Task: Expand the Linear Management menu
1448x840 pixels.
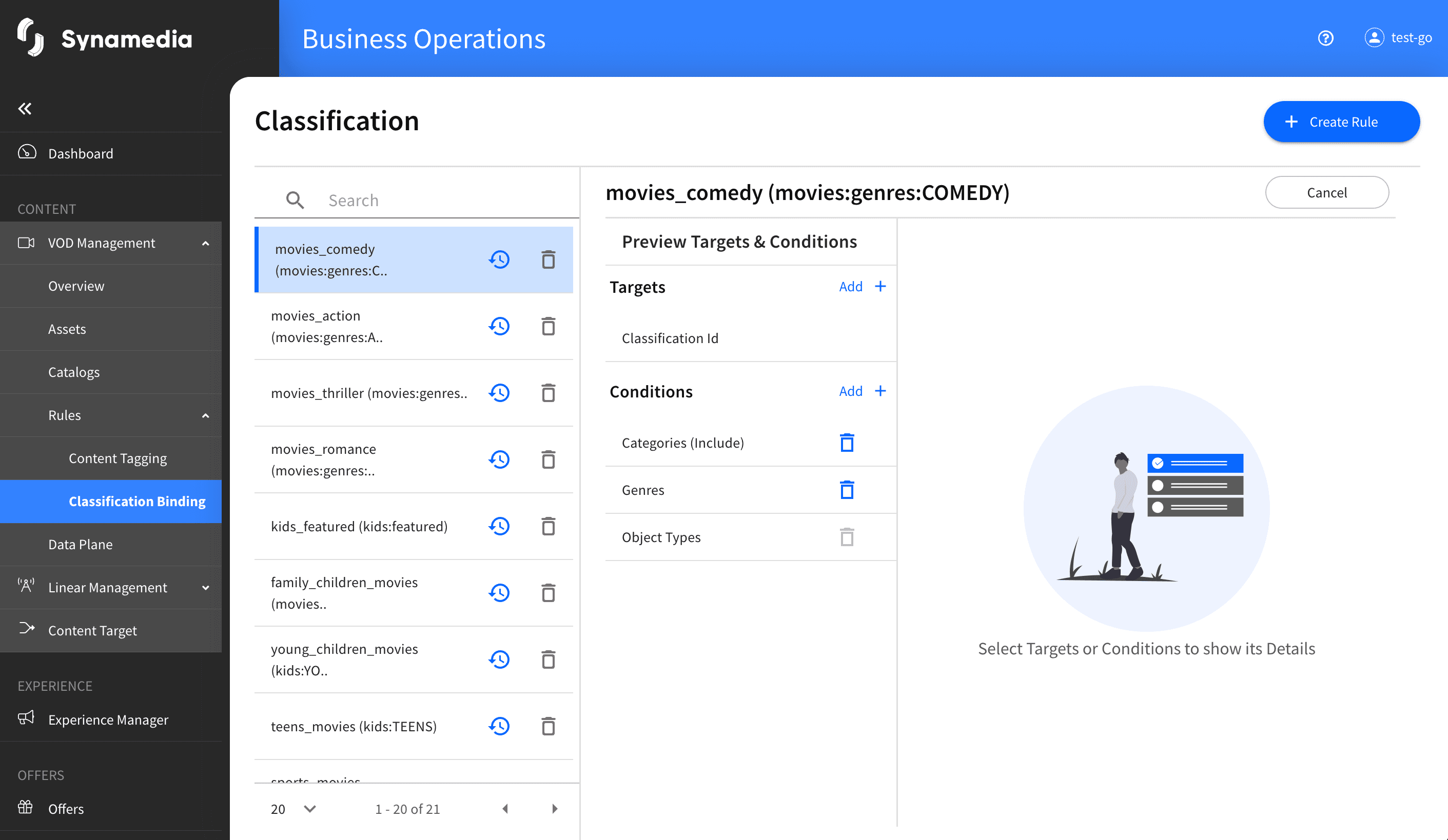Action: 205,587
